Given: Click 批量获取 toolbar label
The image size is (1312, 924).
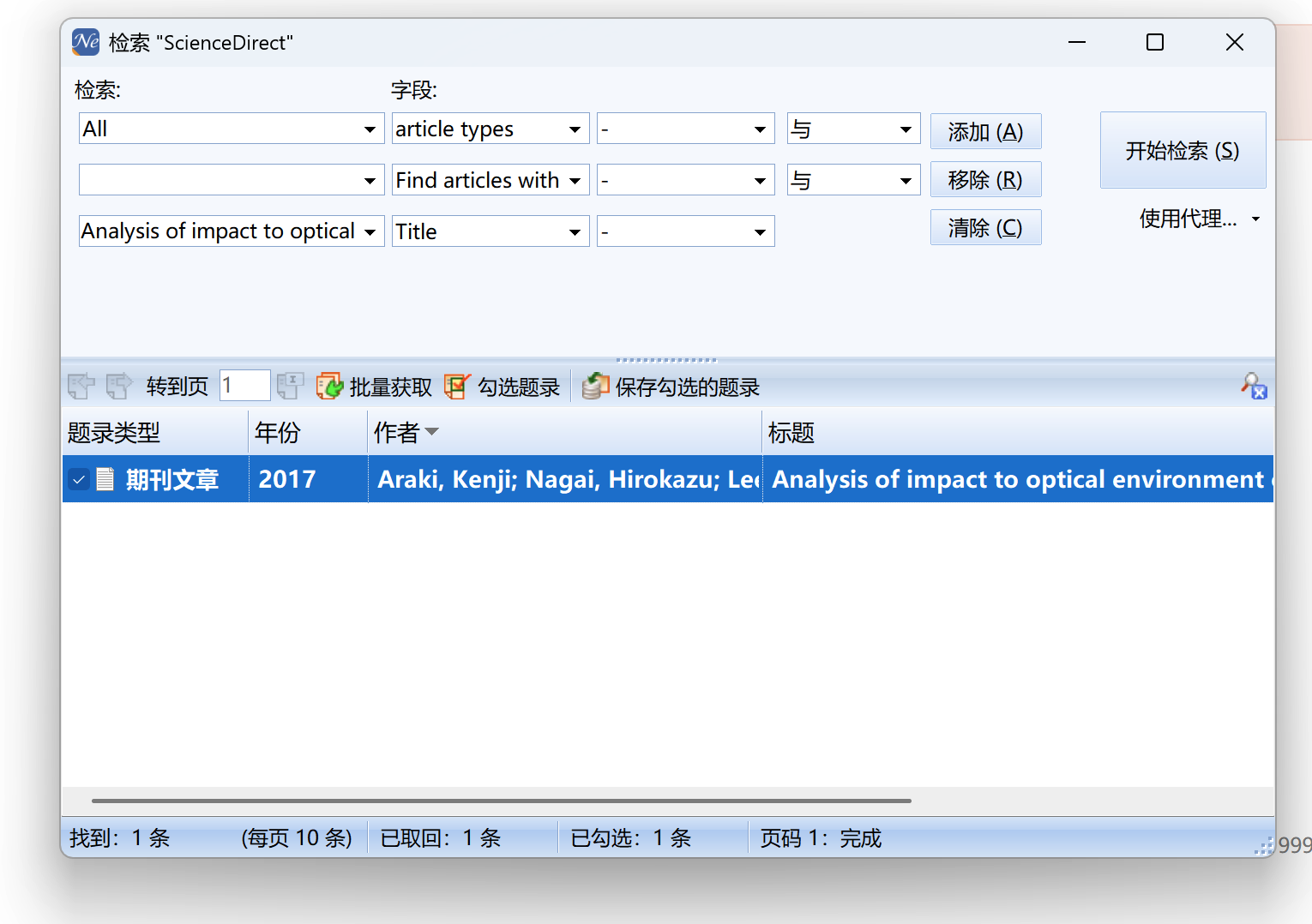Looking at the screenshot, I should pos(391,387).
